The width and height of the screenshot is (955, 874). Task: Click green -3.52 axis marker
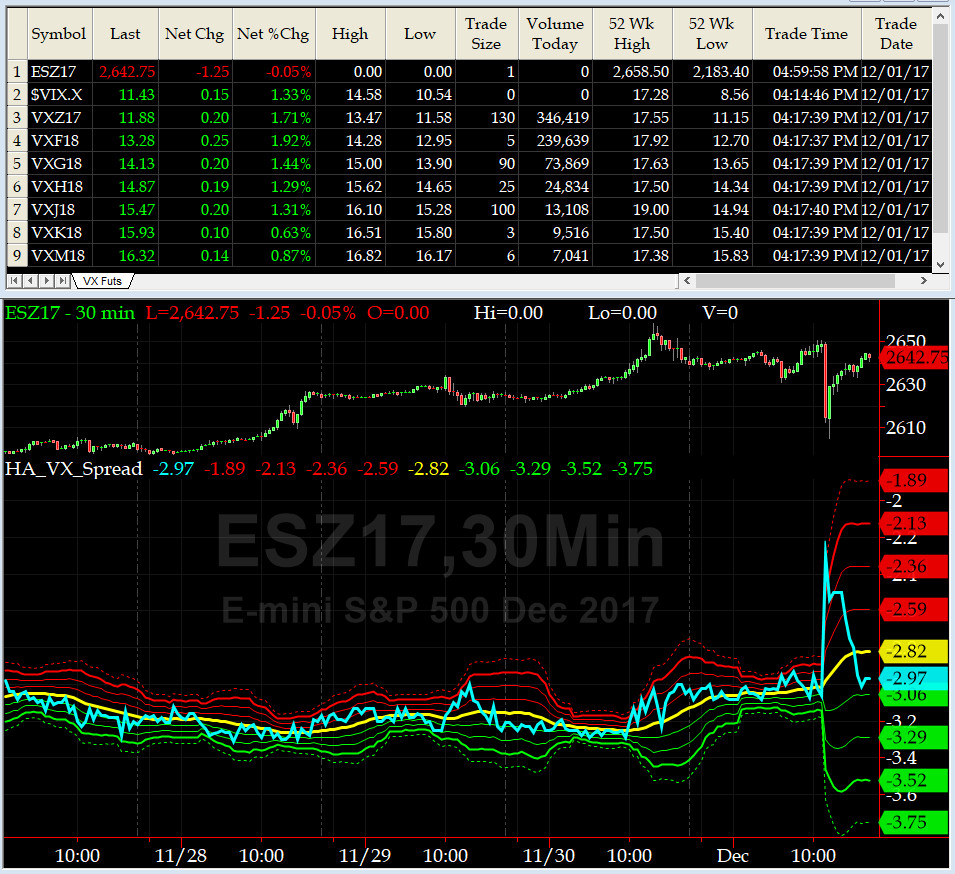(914, 780)
